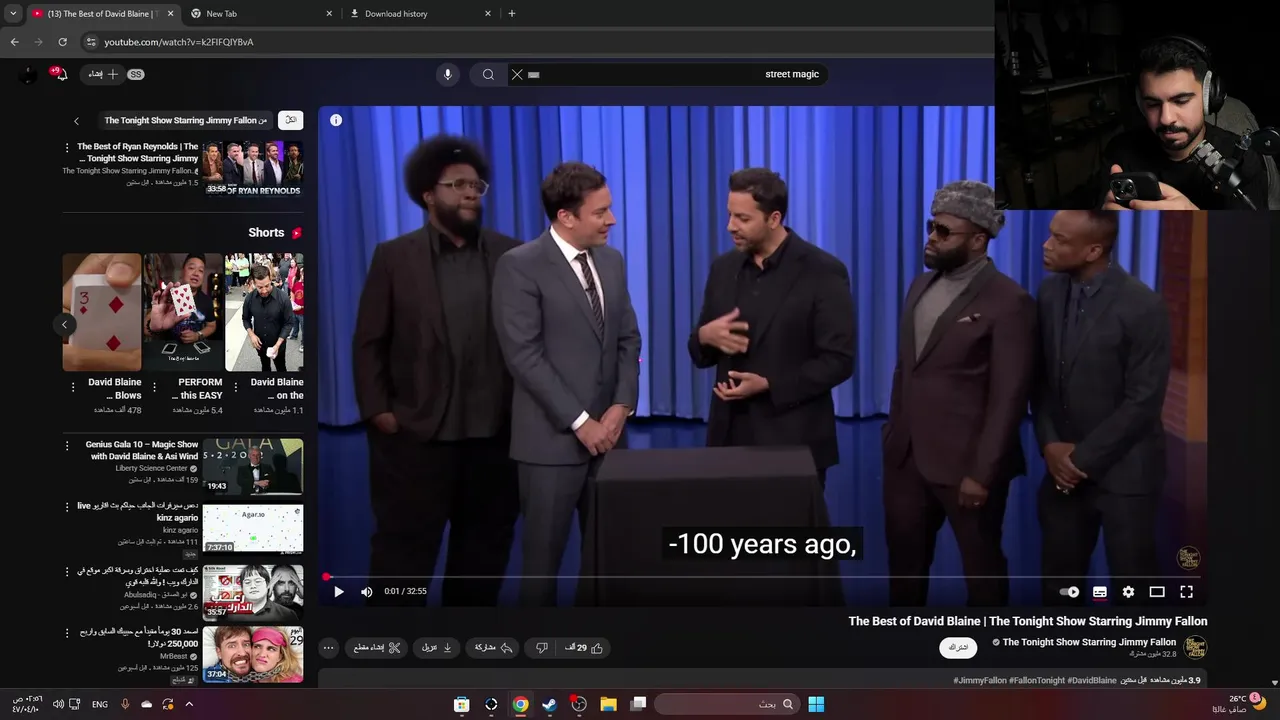The height and width of the screenshot is (720, 1280).
Task: Click the Create plus button
Action: coord(103,74)
